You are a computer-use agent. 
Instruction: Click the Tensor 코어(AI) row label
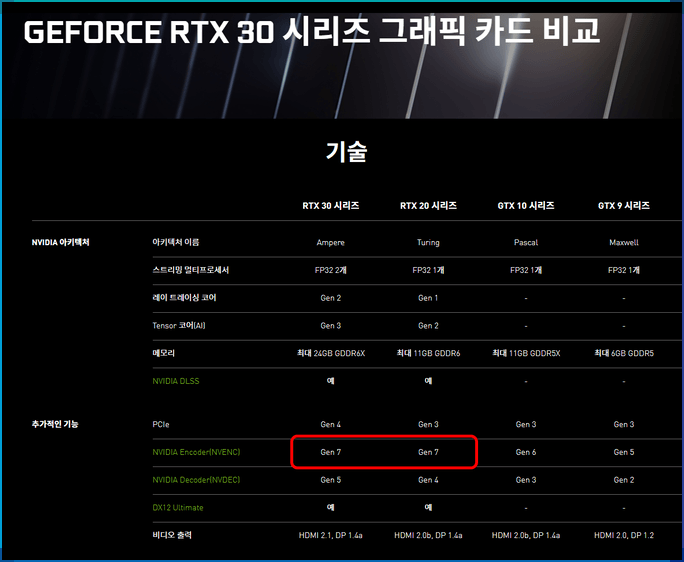(179, 326)
